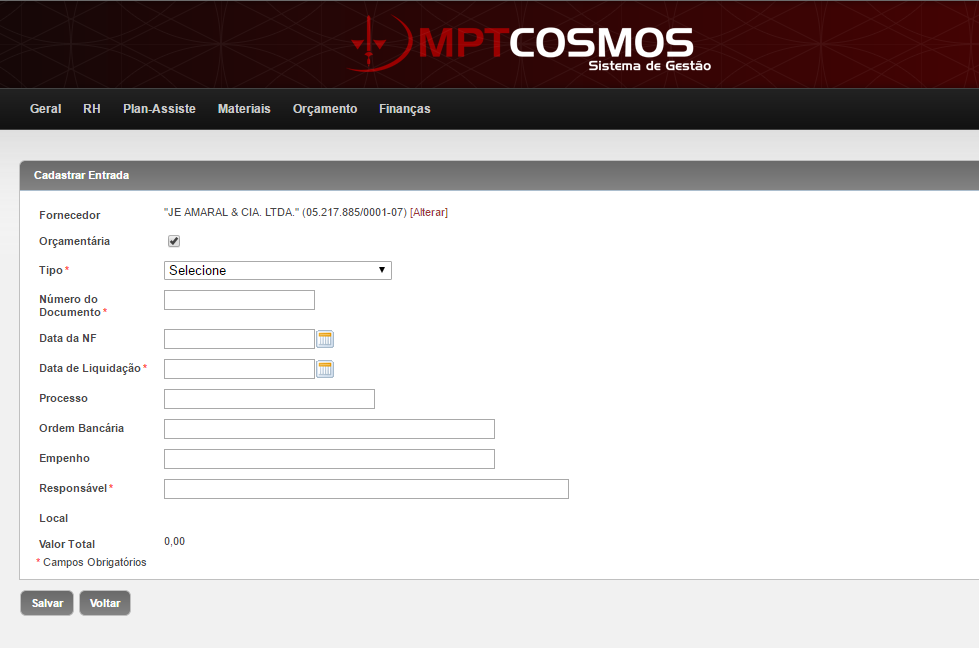The height and width of the screenshot is (648, 979).
Task: Click into the Data de Liquidação field
Action: (239, 369)
